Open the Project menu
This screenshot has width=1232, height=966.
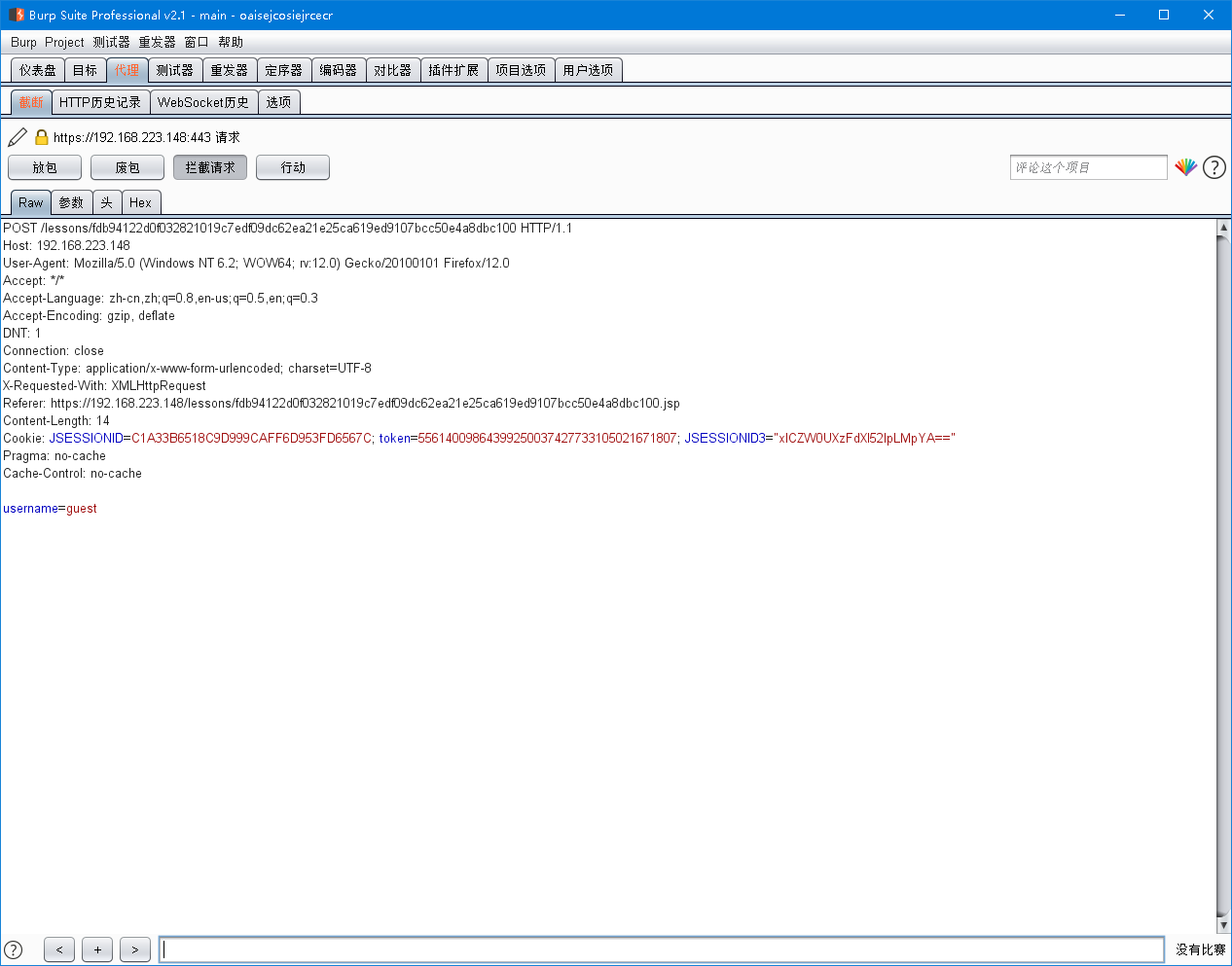(64, 42)
